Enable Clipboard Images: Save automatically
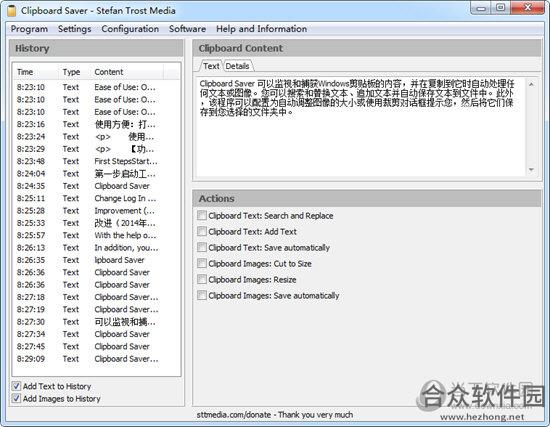The image size is (550, 427). 202,295
